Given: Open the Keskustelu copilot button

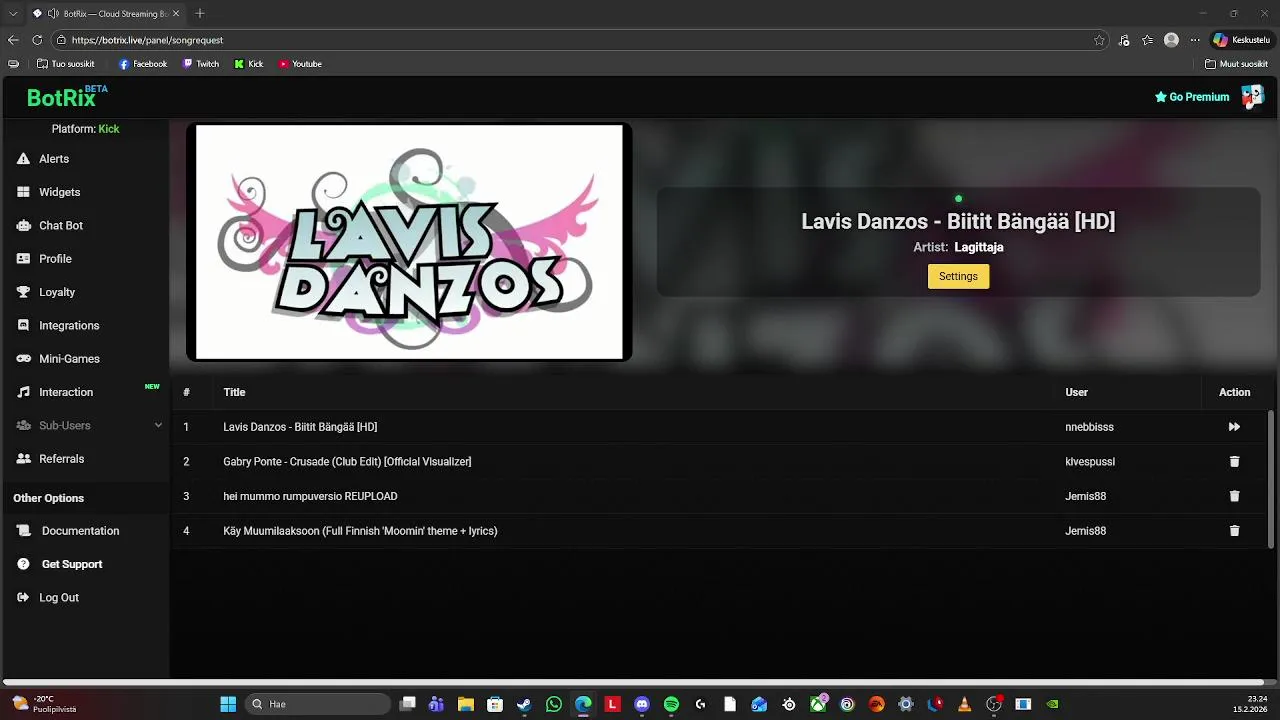Looking at the screenshot, I should [1241, 40].
